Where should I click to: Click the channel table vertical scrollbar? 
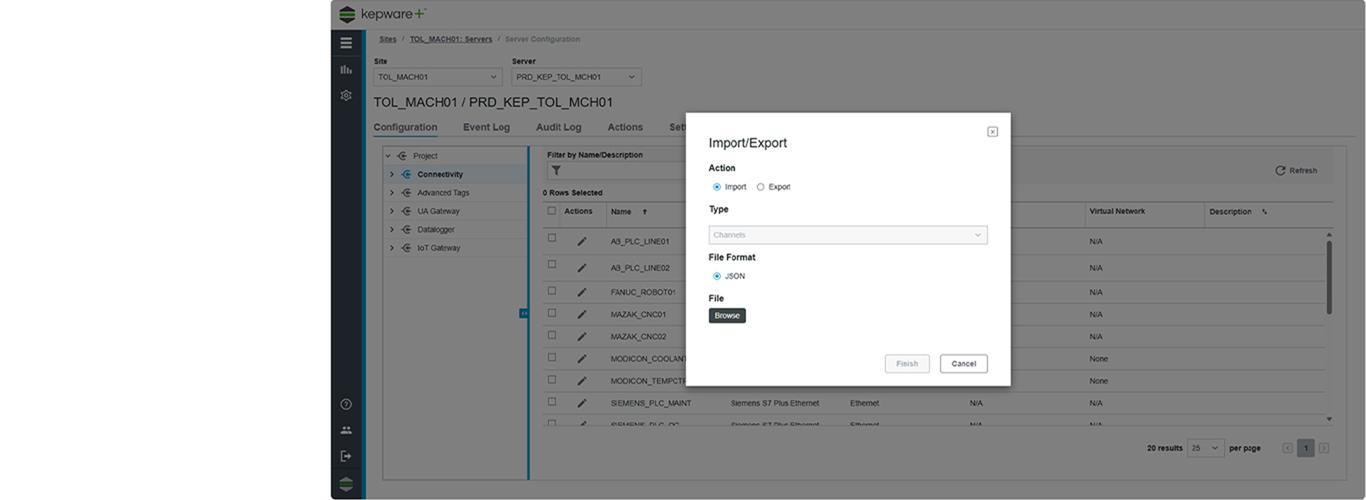tap(1329, 277)
